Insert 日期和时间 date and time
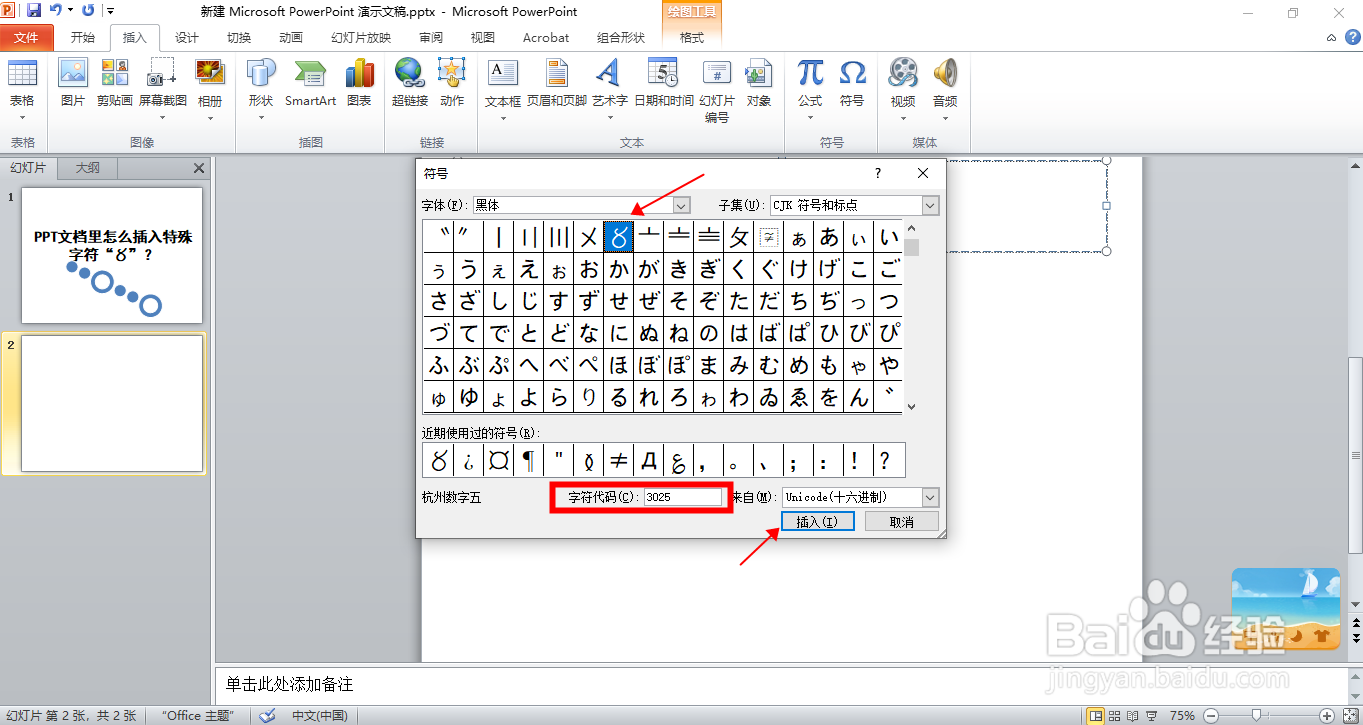Image resolution: width=1363 pixels, height=725 pixels. (664, 83)
